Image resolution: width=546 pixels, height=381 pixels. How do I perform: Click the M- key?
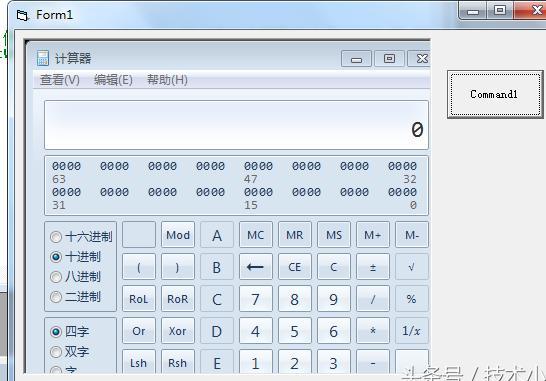[x=412, y=235]
